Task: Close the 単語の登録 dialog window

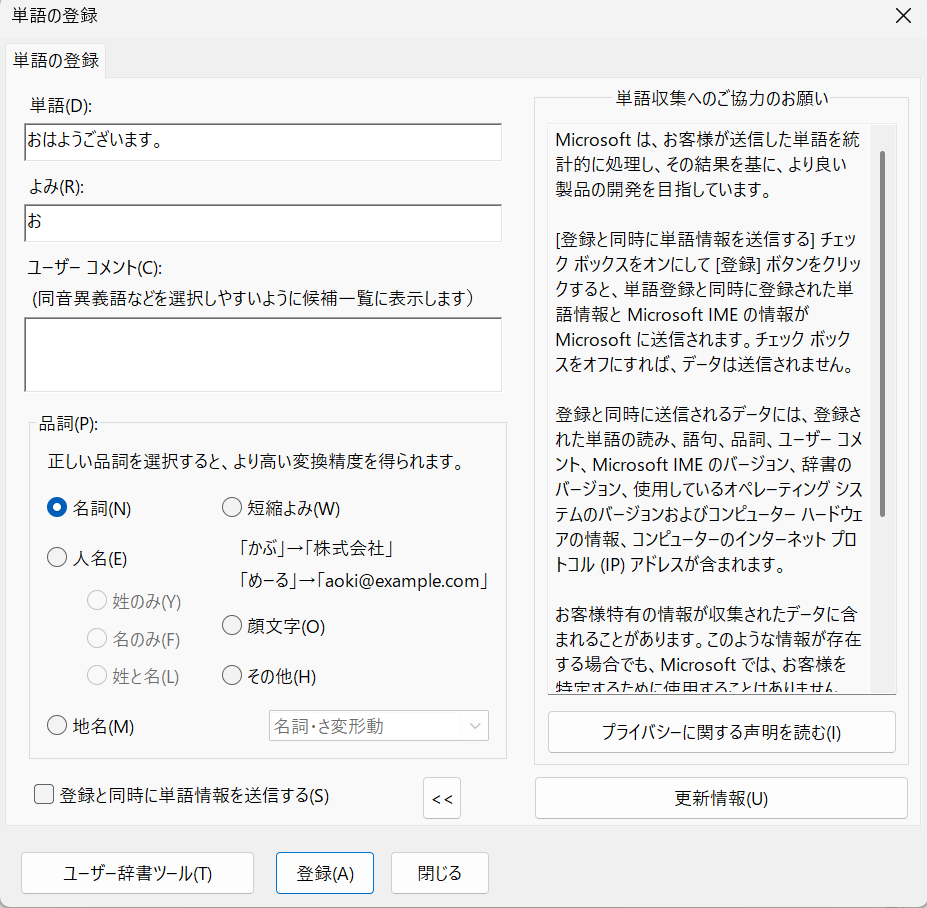Action: [903, 16]
